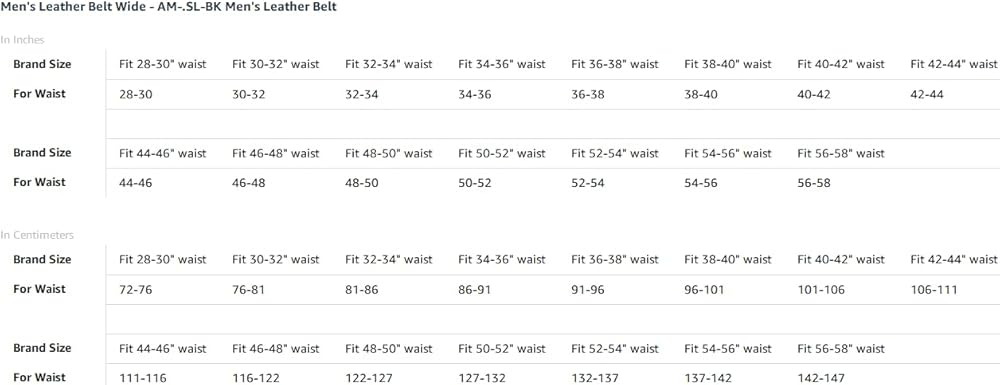Click the 36-38 waist value
Viewport: 1000px width, 385px height.
(x=588, y=95)
